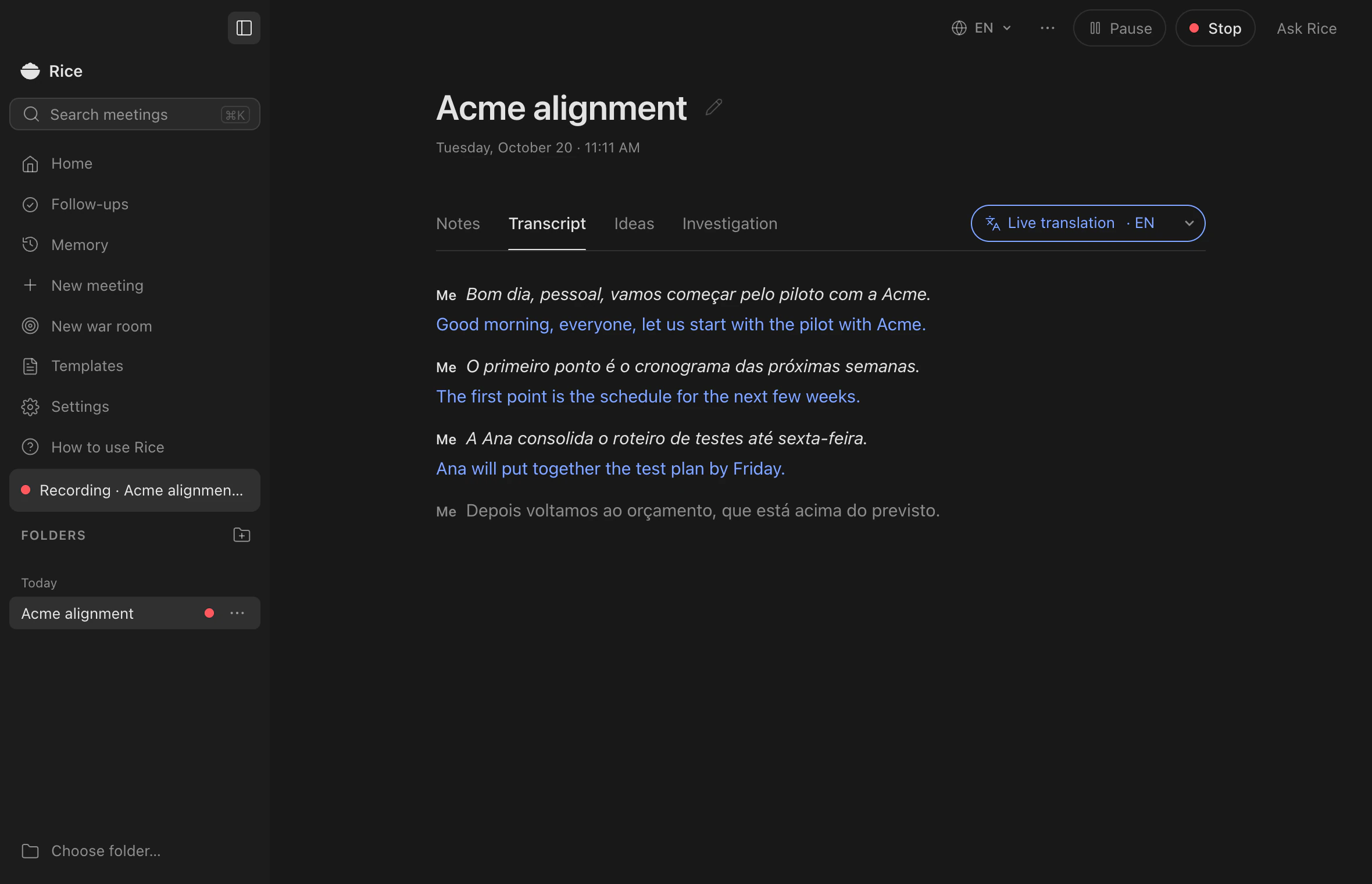This screenshot has height=884, width=1372.
Task: Click the FOLDERS section header
Action: 53,535
